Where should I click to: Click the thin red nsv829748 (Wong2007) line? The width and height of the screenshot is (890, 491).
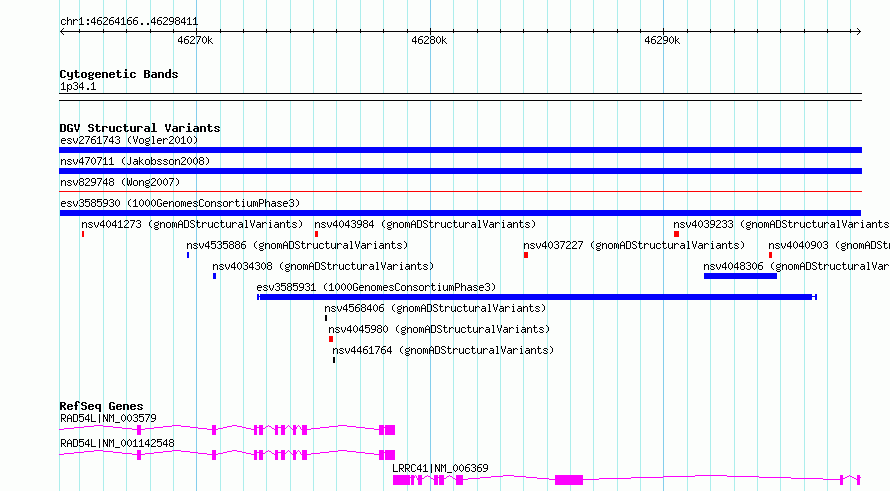click(460, 192)
